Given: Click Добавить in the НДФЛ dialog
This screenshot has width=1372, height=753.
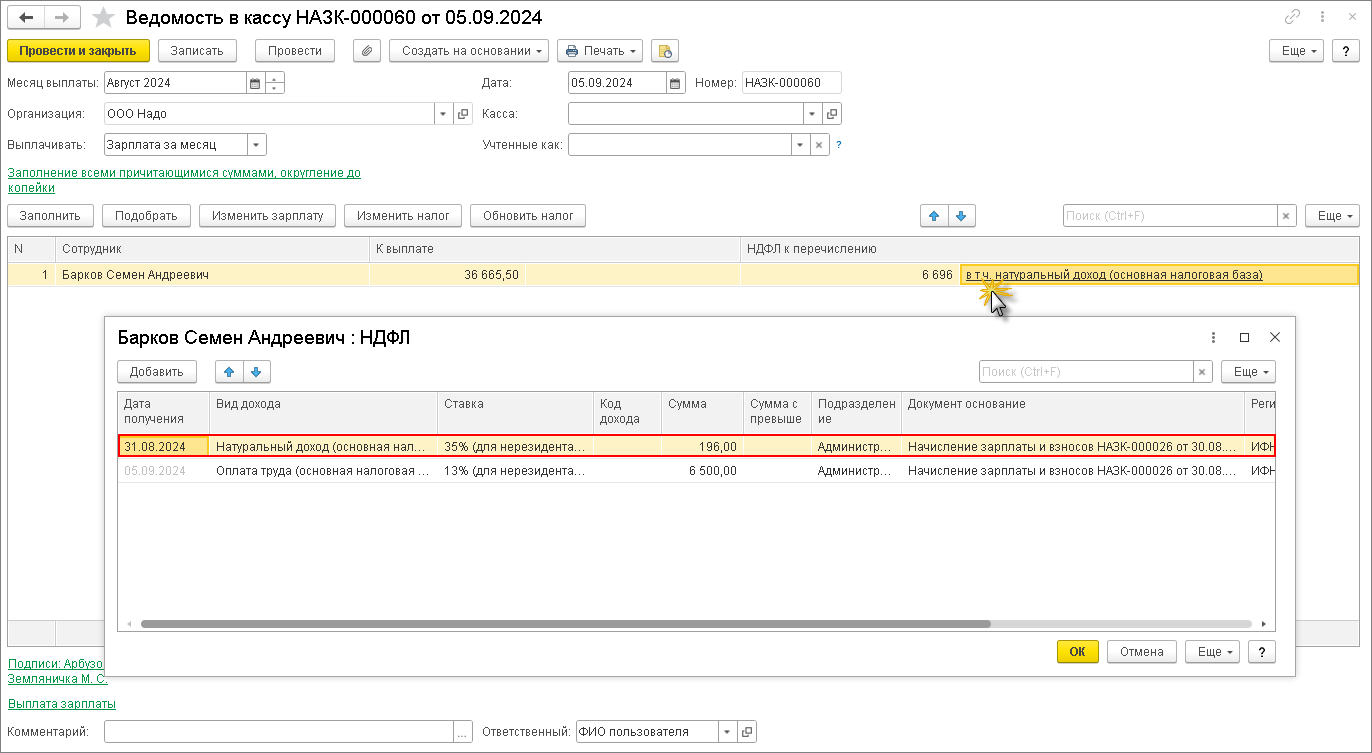Looking at the screenshot, I should click(x=157, y=371).
